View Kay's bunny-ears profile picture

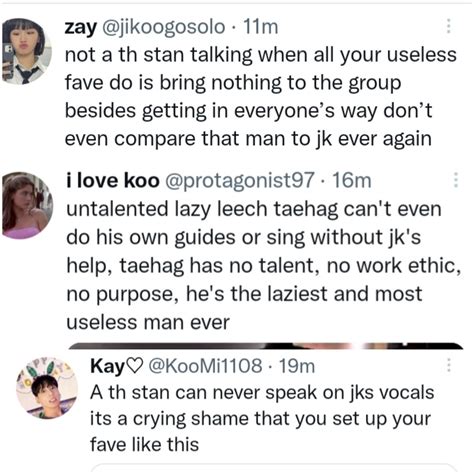[47, 388]
